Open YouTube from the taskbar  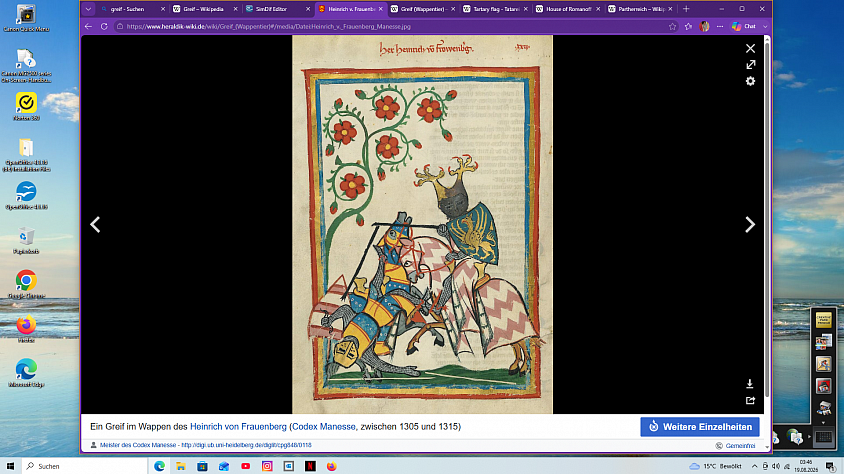click(245, 466)
